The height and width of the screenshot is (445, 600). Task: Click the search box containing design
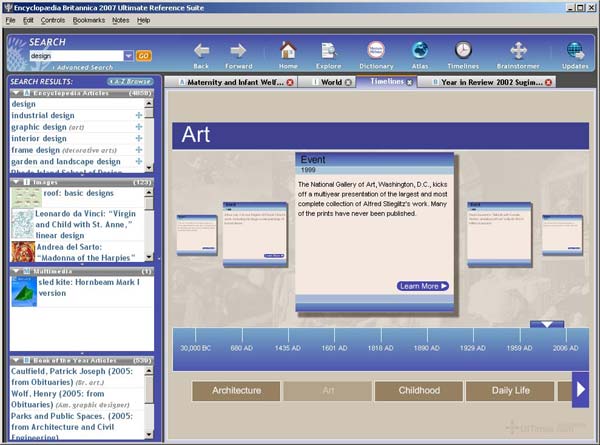tap(77, 56)
